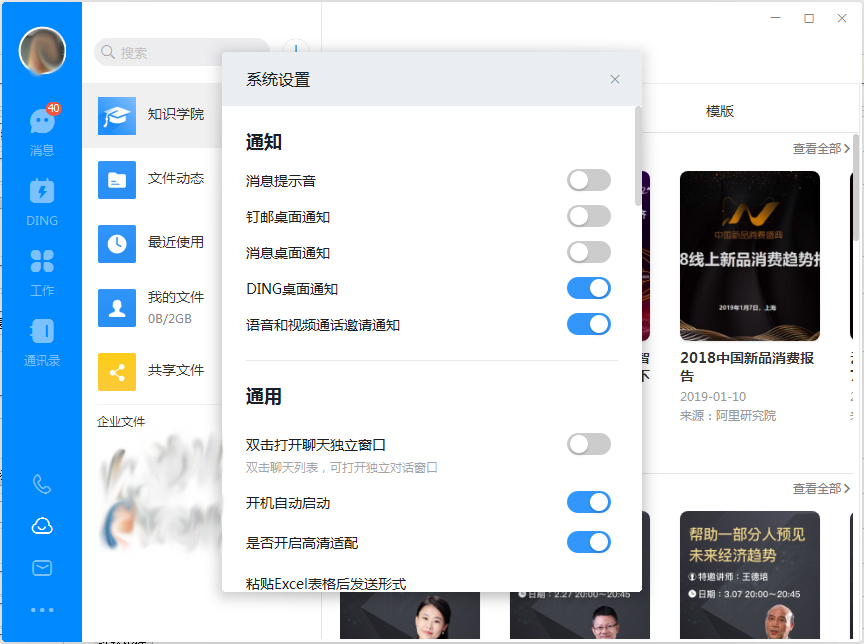The height and width of the screenshot is (644, 864).
Task: Close the 系统设置 settings dialog
Action: coord(615,79)
